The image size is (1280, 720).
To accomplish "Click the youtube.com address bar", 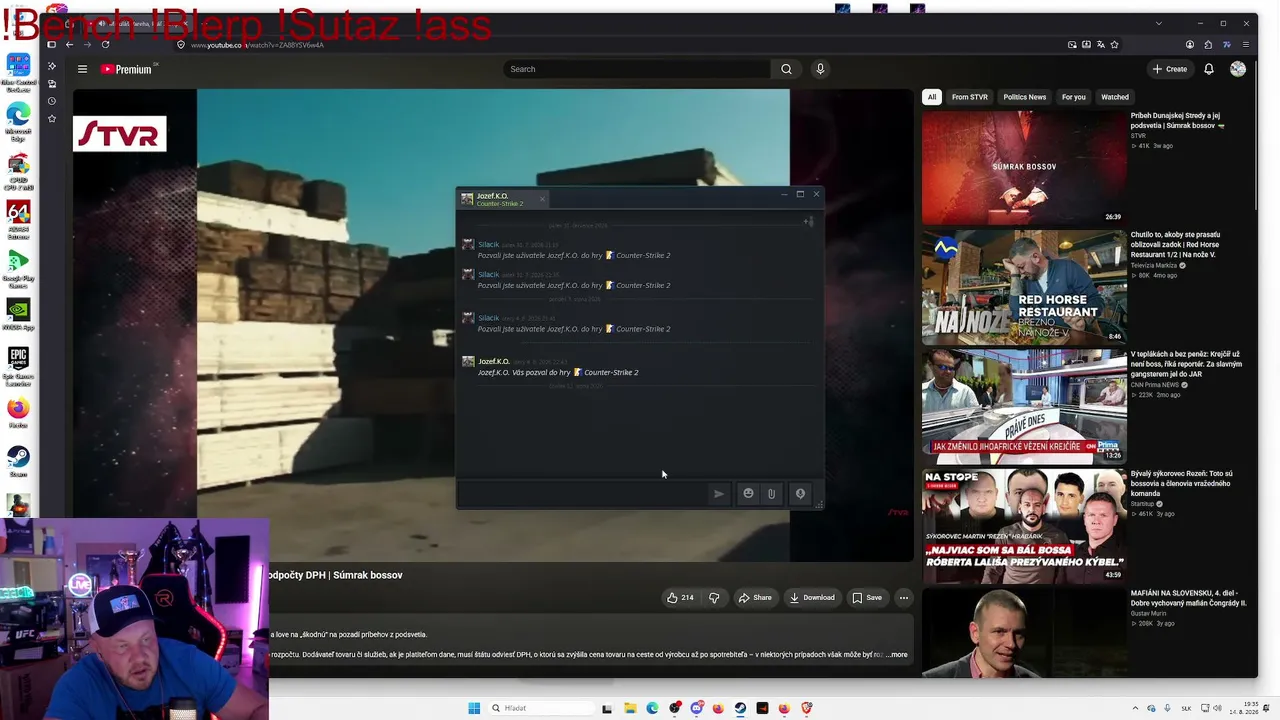I will coord(620,45).
